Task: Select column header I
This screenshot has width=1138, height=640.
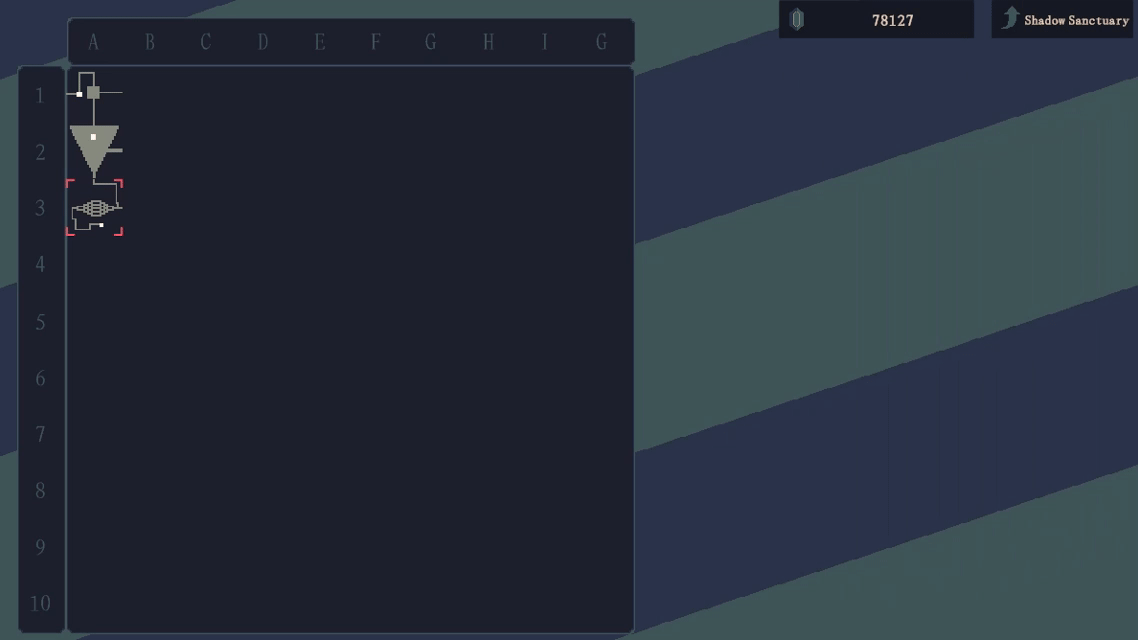Action: coord(545,42)
